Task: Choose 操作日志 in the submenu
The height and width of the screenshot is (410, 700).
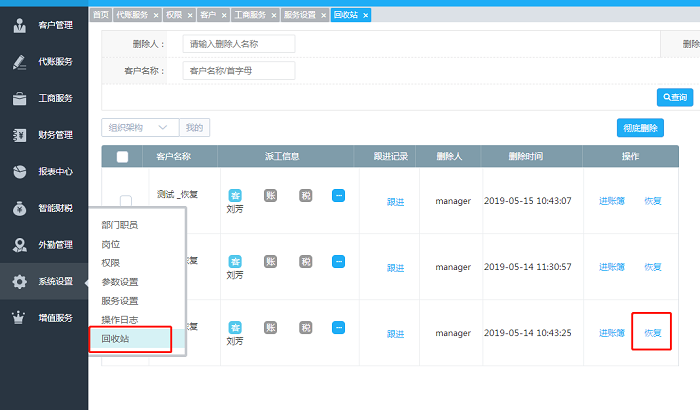Action: click(x=119, y=320)
